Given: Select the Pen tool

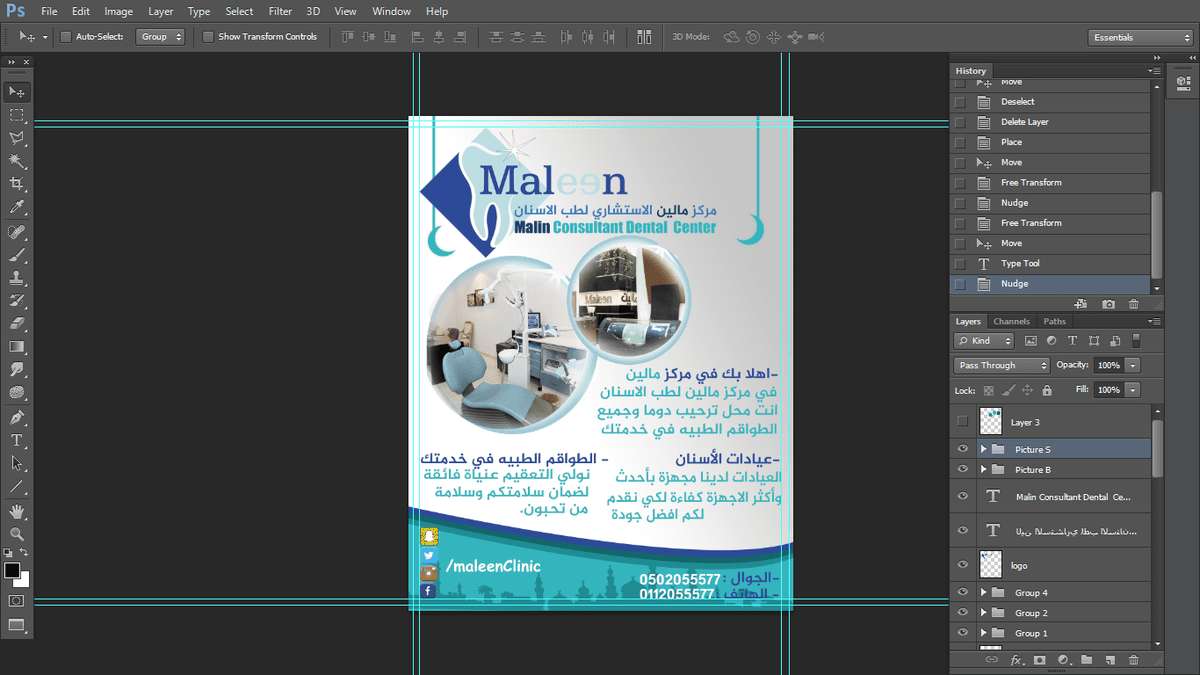Looking at the screenshot, I should (x=17, y=417).
